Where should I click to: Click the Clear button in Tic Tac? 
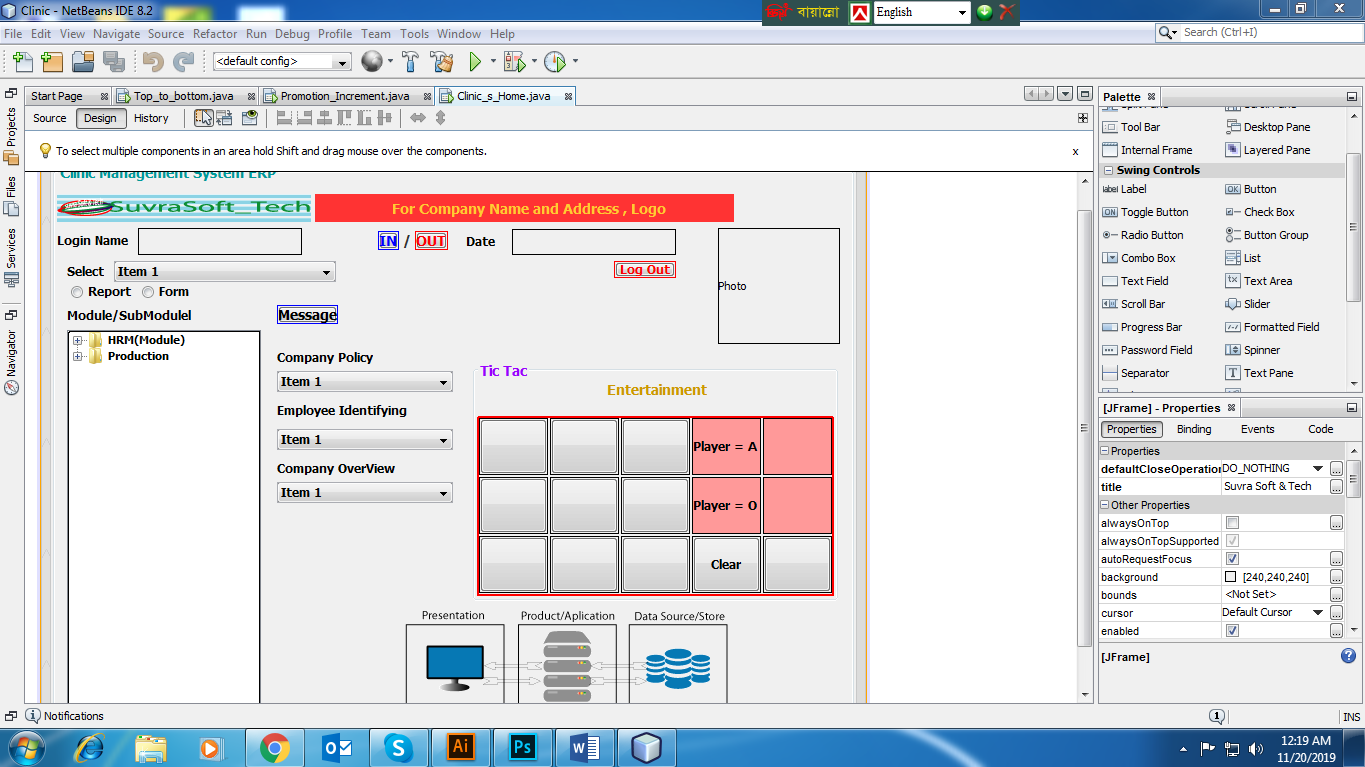(x=726, y=565)
